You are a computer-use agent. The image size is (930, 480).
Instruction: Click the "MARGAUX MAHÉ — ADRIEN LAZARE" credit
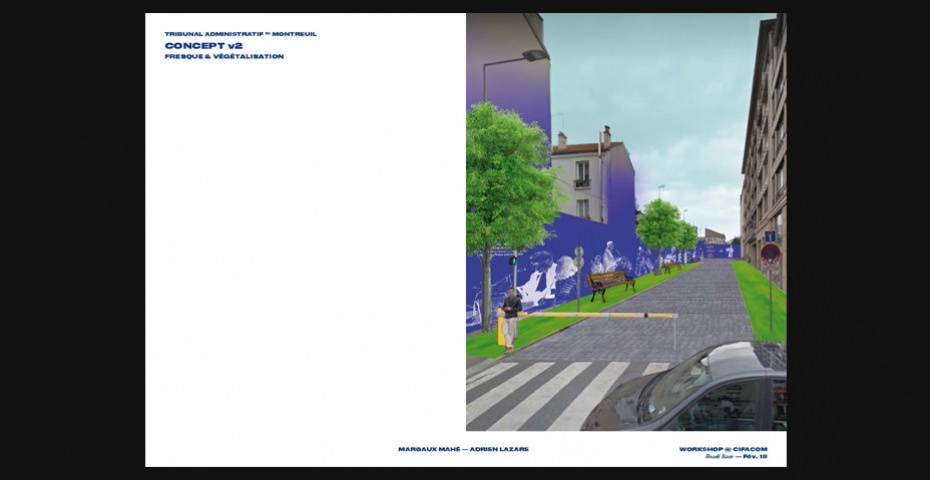coord(463,449)
